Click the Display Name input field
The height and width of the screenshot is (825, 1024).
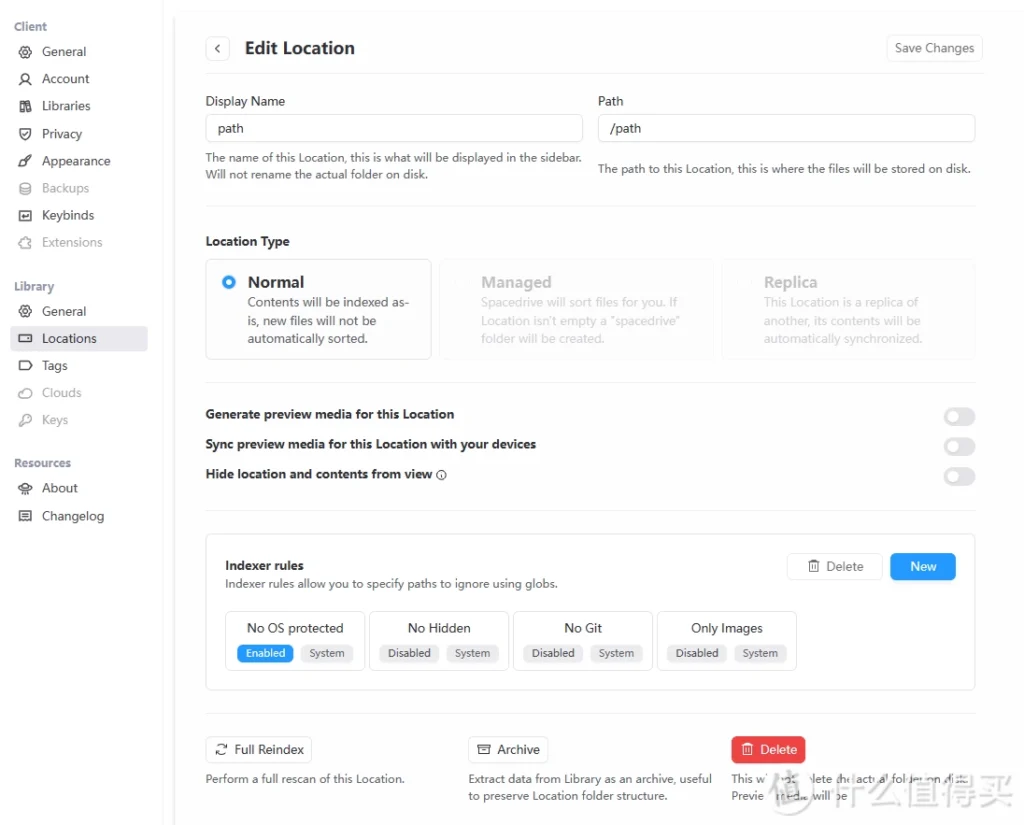click(394, 128)
